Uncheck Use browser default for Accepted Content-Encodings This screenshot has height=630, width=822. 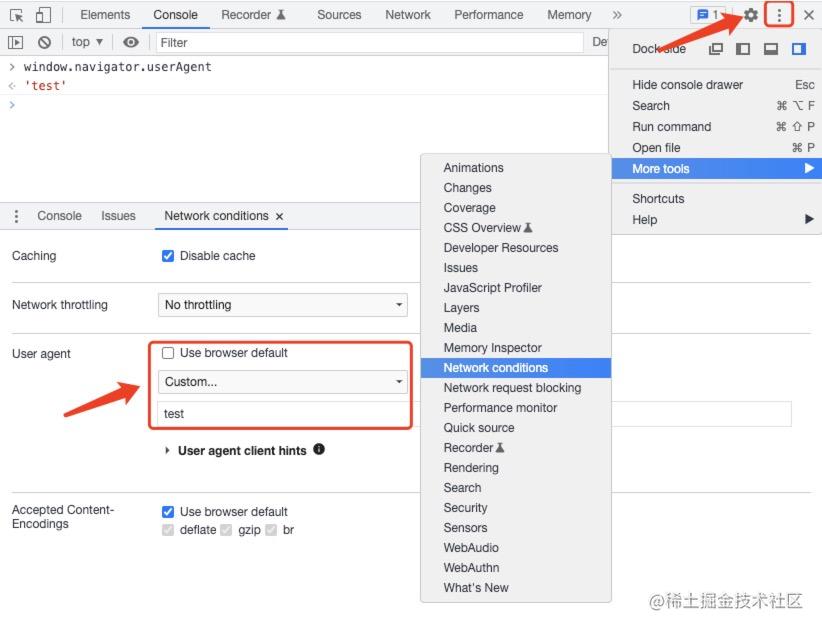[x=169, y=510]
